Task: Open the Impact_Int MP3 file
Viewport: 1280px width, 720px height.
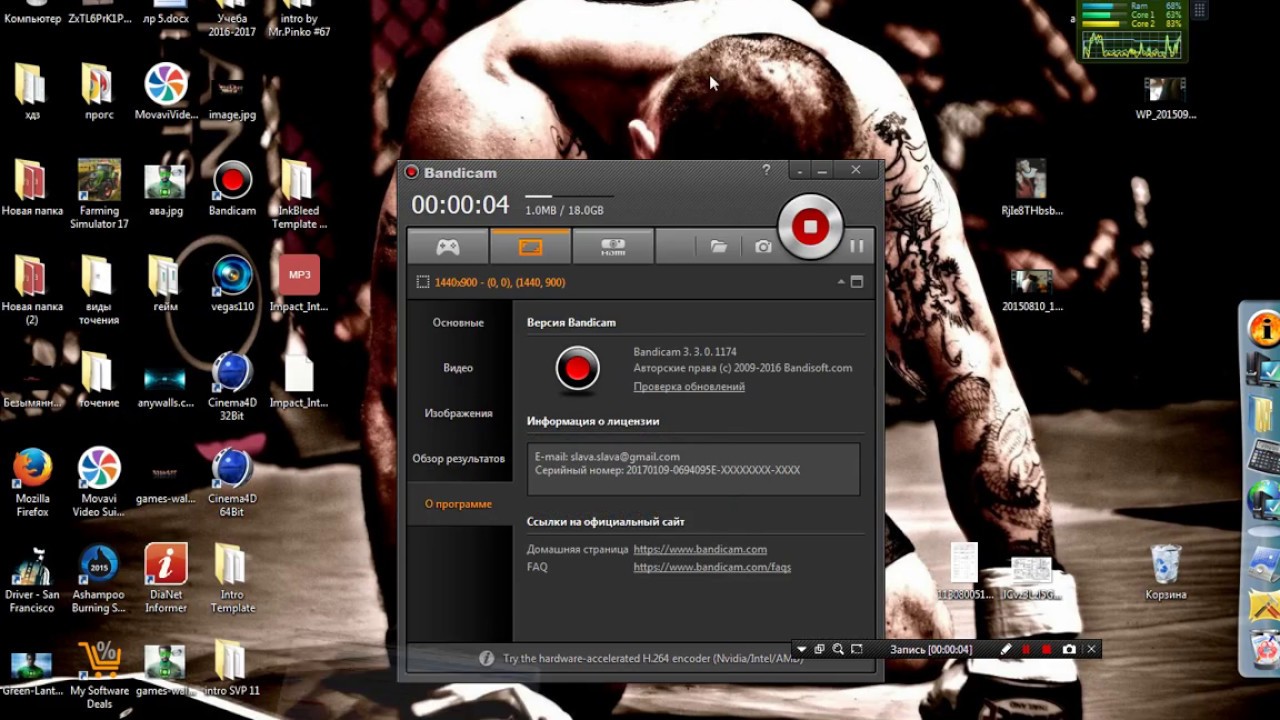Action: point(298,284)
